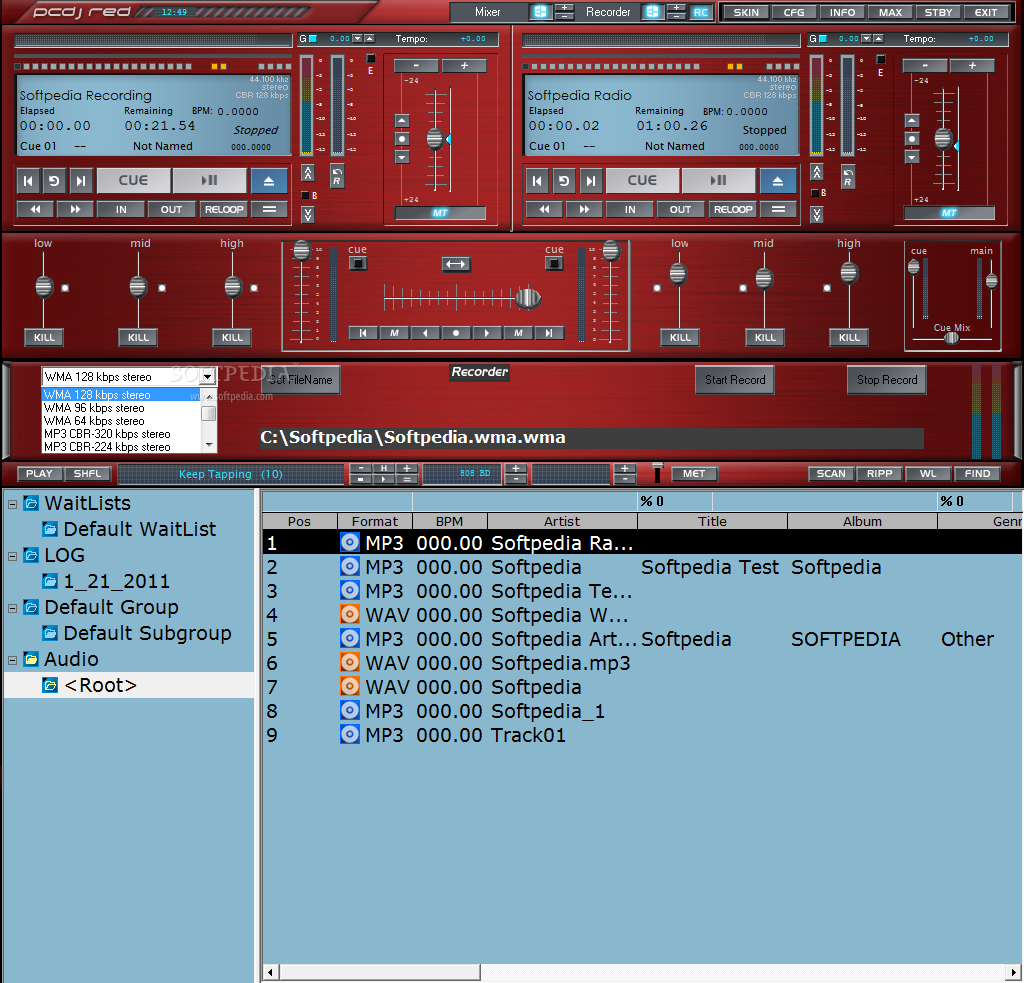Open the recording format dropdown

point(207,377)
